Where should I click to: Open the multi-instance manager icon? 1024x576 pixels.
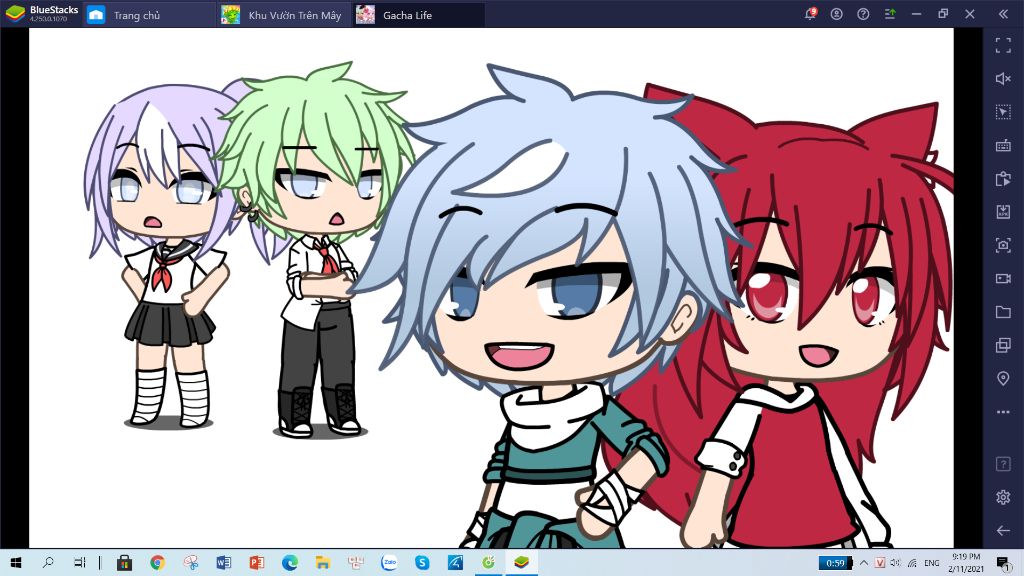tap(1003, 345)
